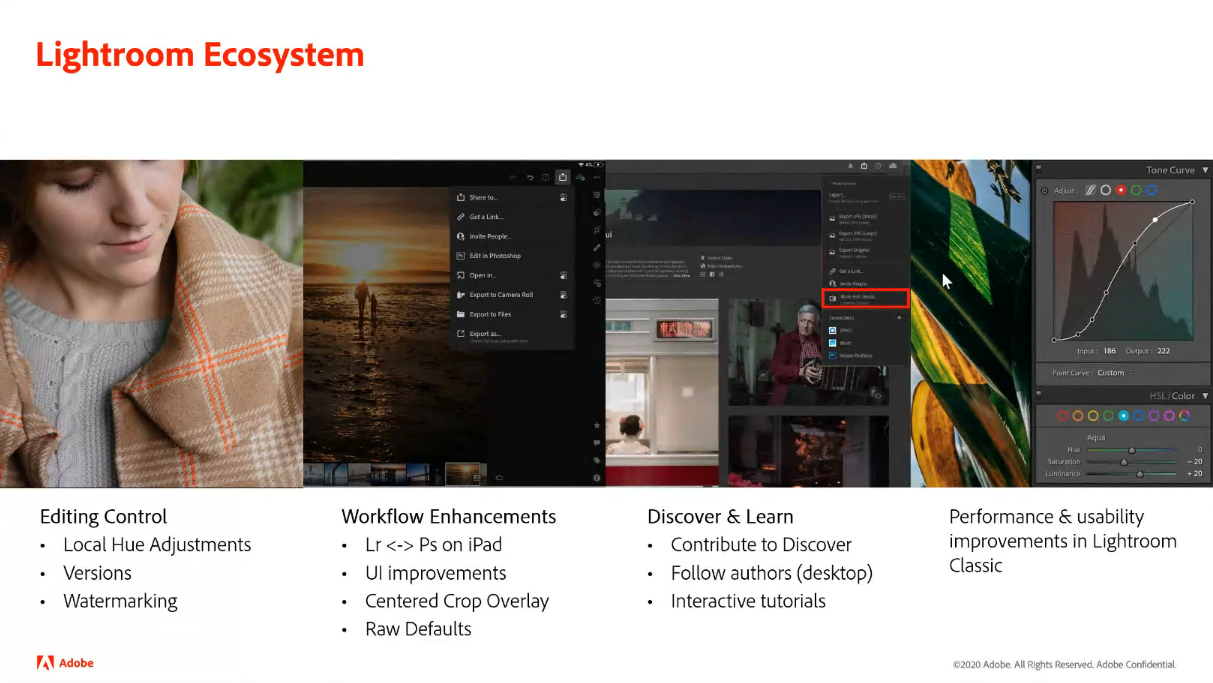Click the share icon in iPad toolbar
Image resolution: width=1213 pixels, height=683 pixels.
pyautogui.click(x=563, y=177)
